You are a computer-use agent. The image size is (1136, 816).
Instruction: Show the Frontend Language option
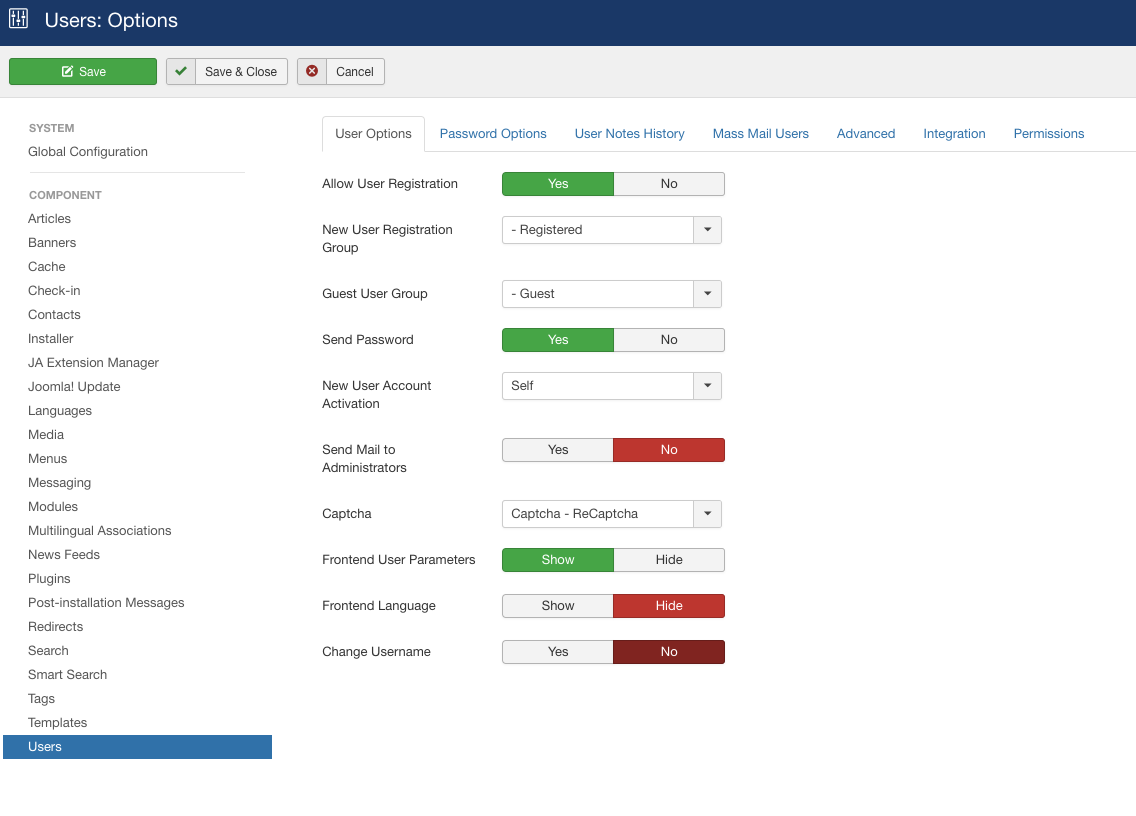[x=557, y=606]
